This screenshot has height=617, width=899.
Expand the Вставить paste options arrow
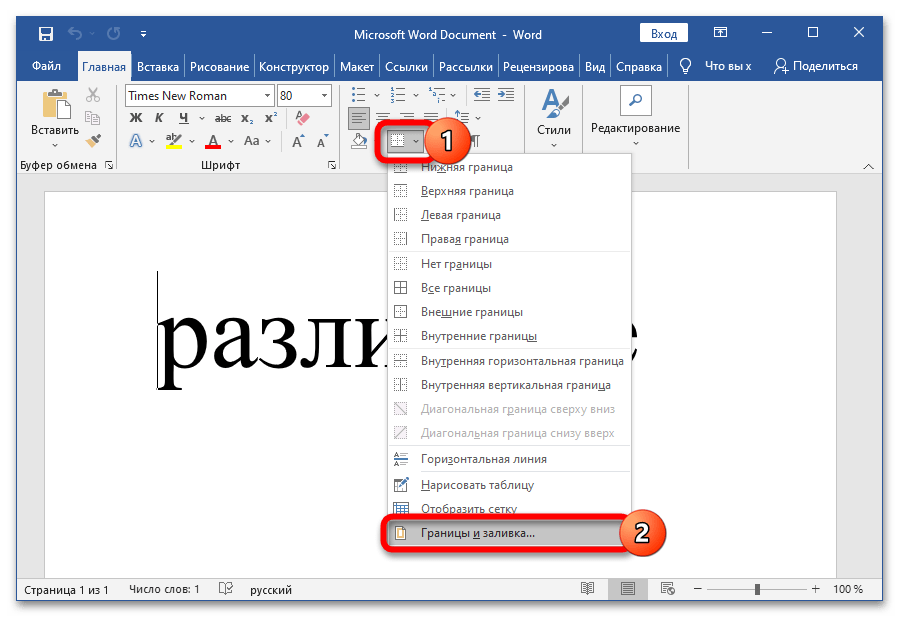pyautogui.click(x=55, y=145)
